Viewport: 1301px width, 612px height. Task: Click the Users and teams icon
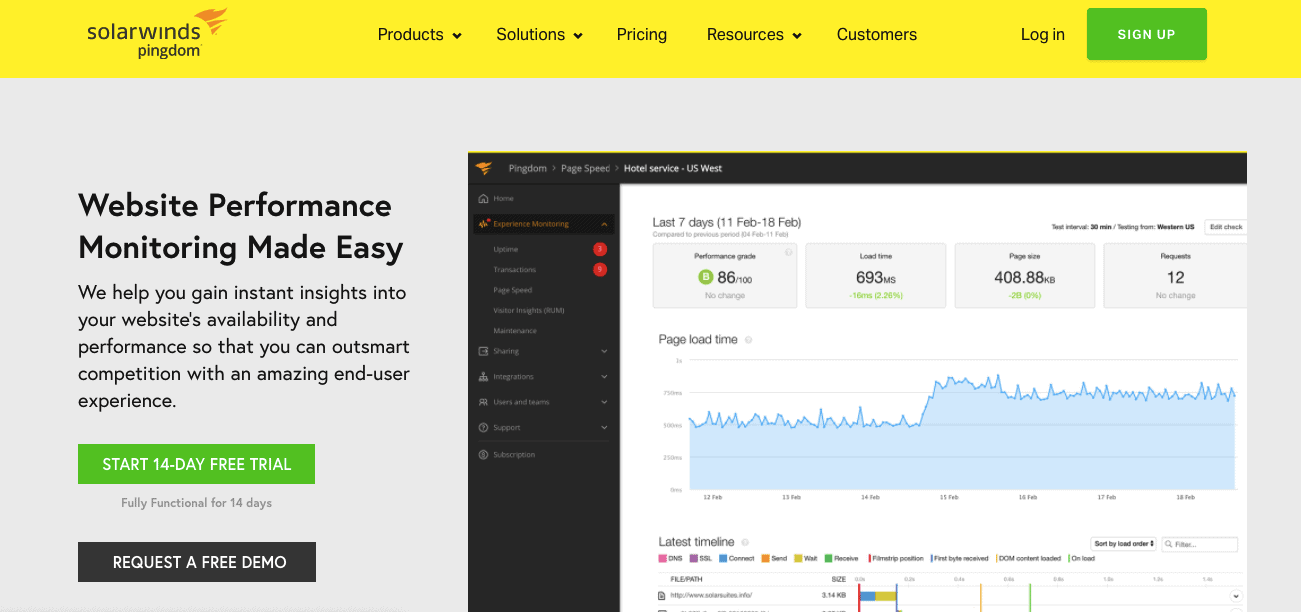pos(484,402)
